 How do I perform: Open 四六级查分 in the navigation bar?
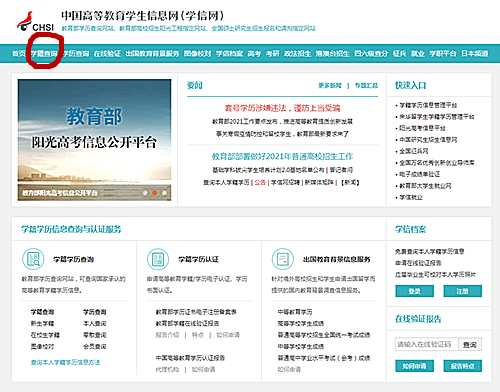click(x=371, y=53)
